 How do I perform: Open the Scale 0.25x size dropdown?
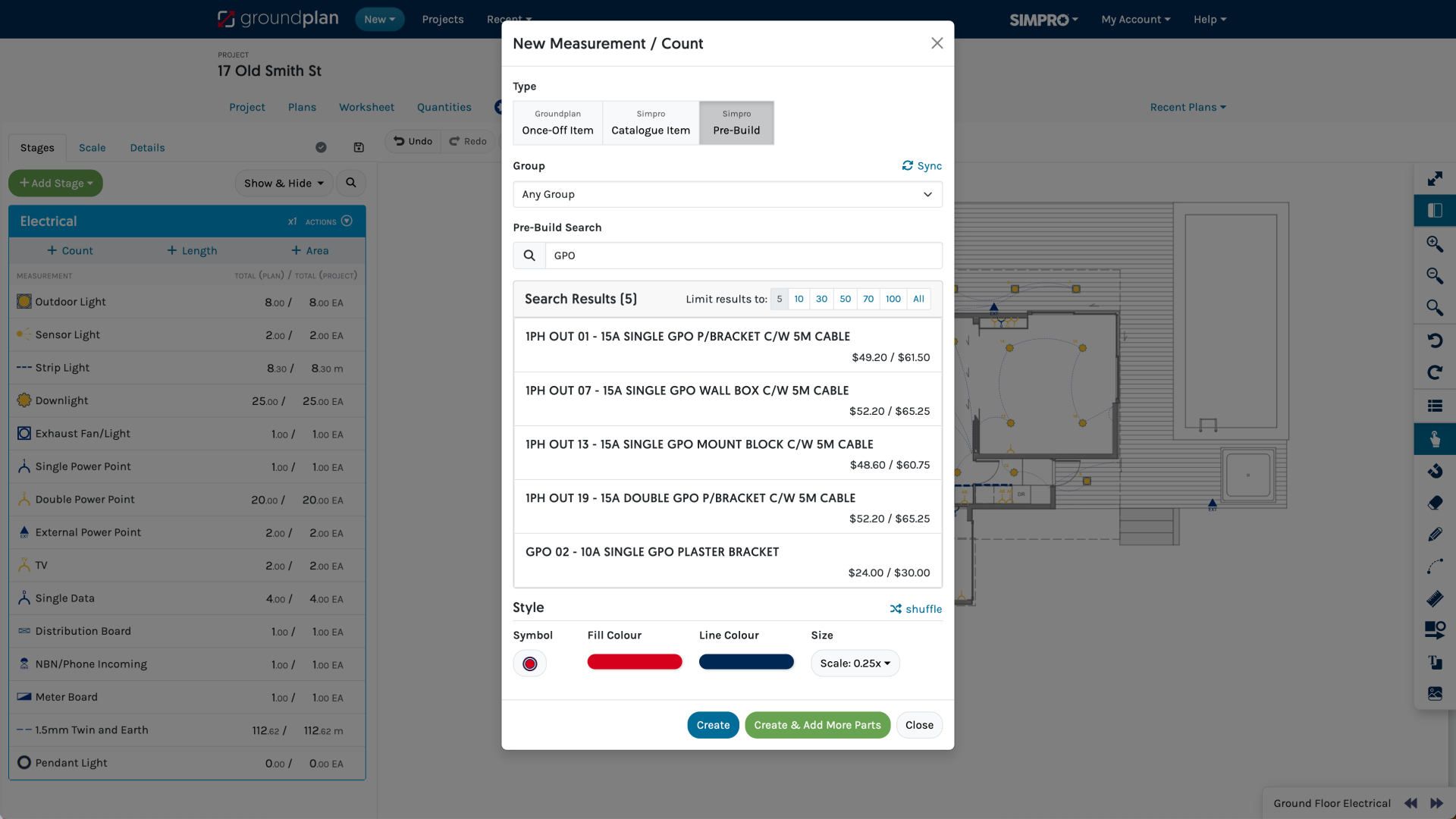pyautogui.click(x=855, y=664)
